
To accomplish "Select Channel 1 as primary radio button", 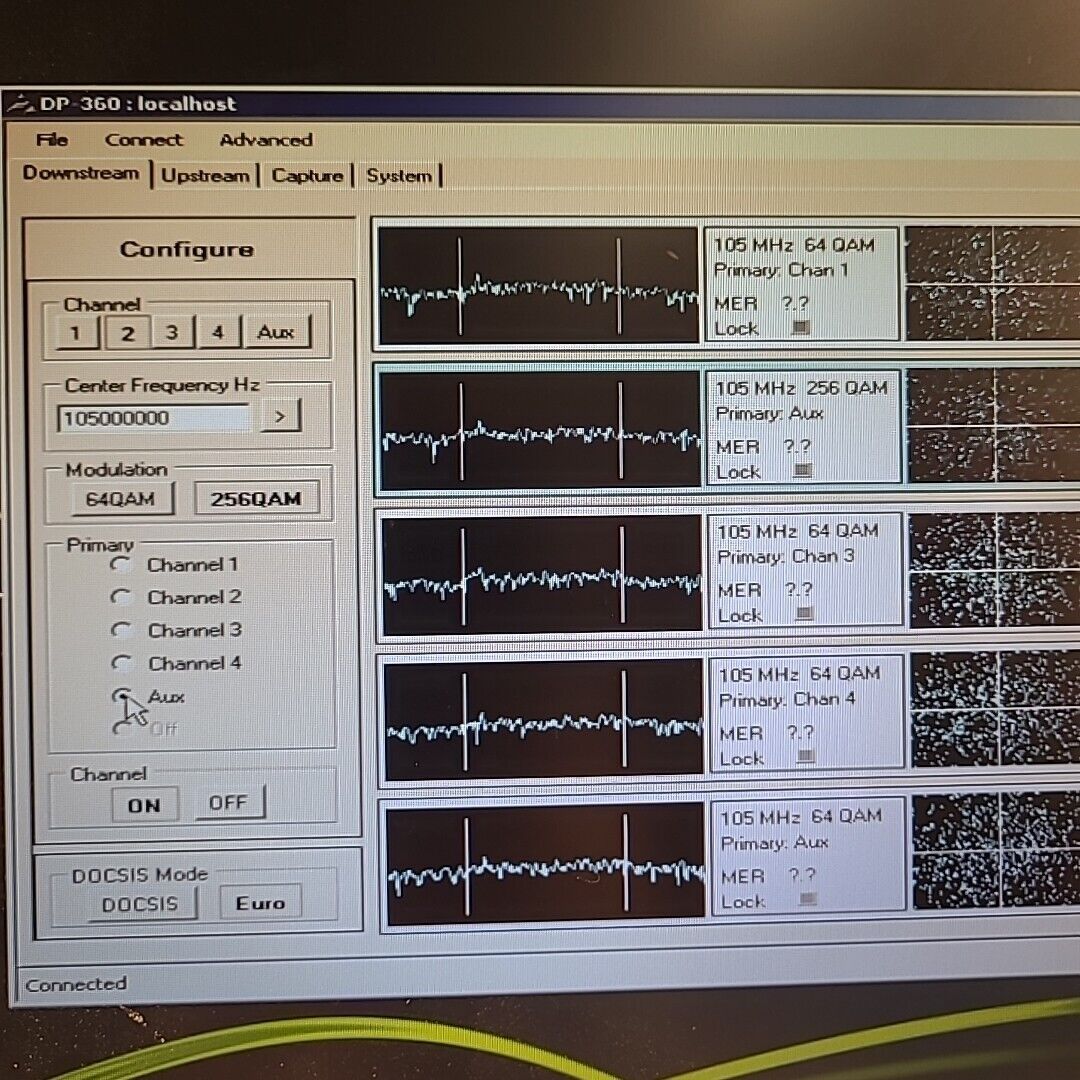I will coord(121,565).
